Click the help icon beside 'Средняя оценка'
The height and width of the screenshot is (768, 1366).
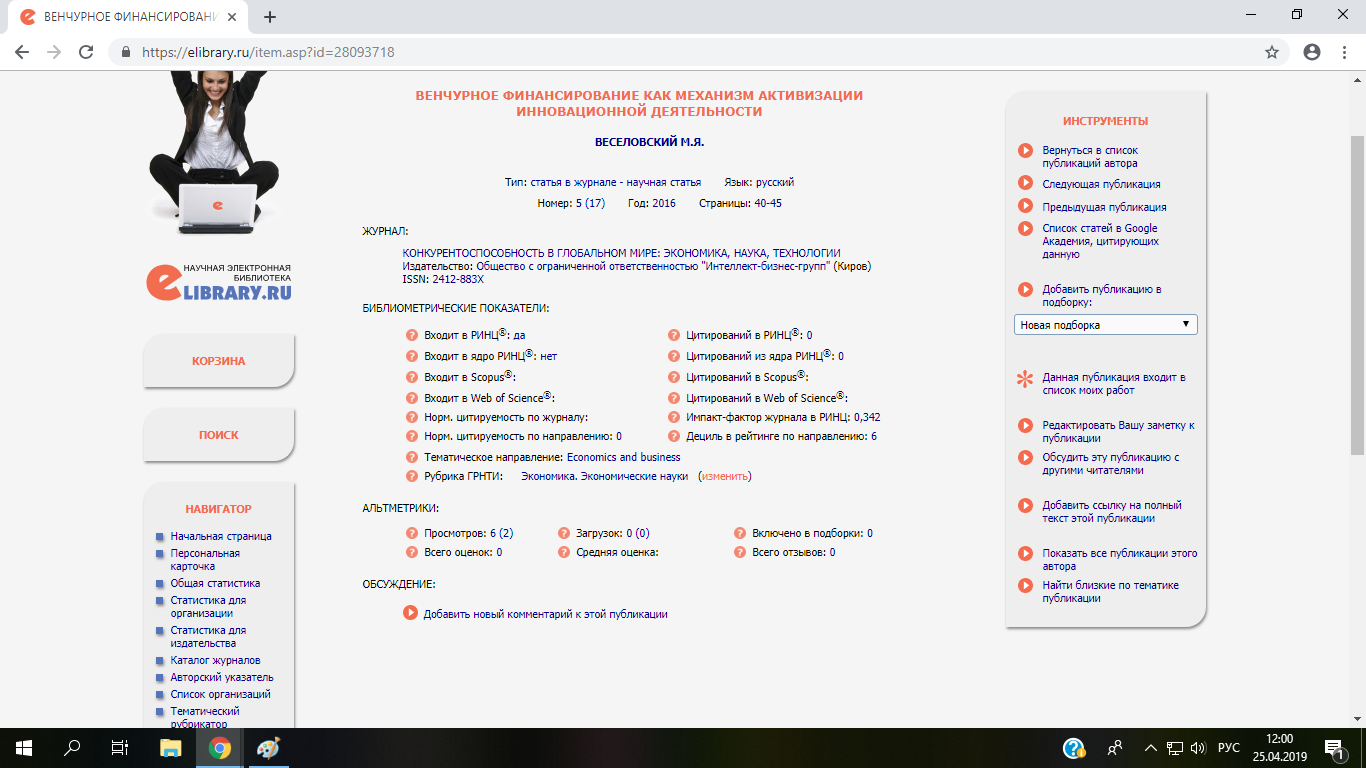[x=563, y=552]
